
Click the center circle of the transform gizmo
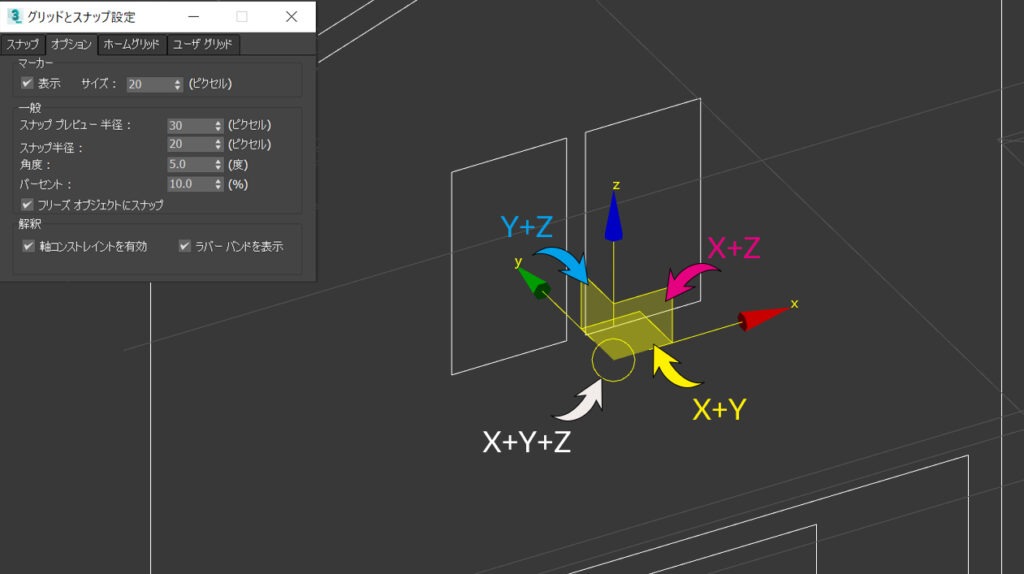(x=613, y=360)
